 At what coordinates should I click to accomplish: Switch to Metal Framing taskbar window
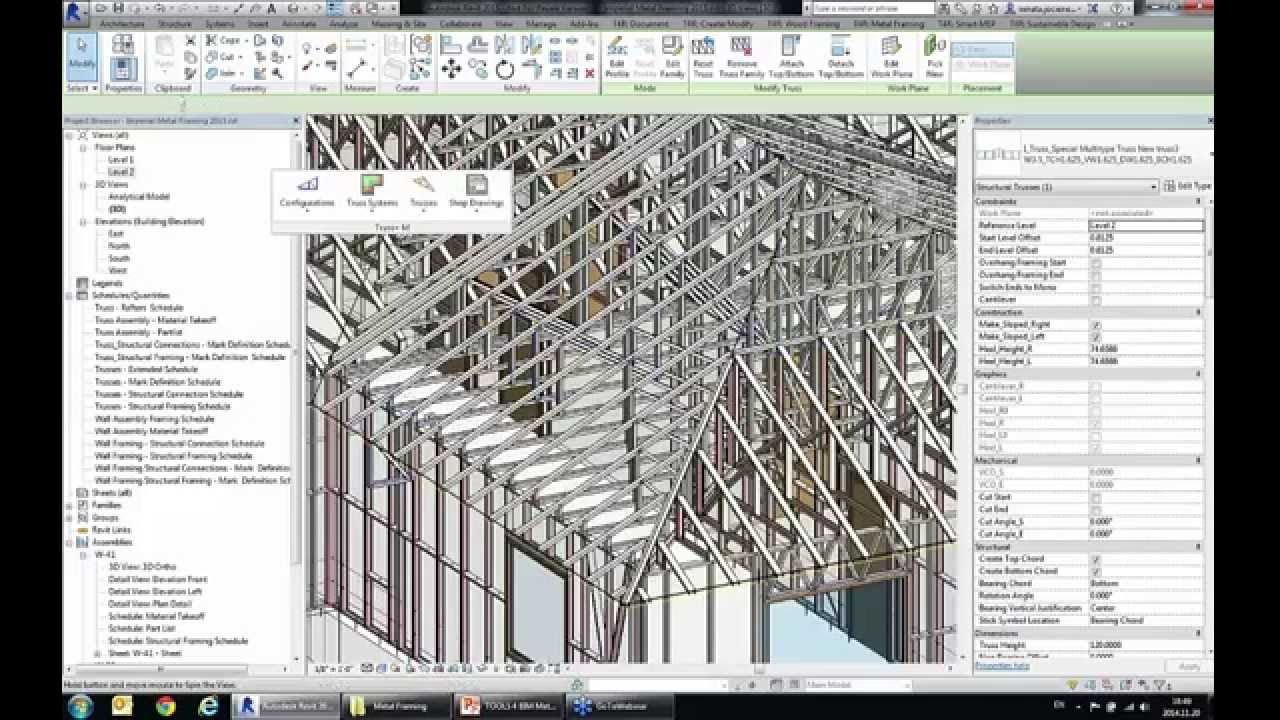tap(395, 706)
